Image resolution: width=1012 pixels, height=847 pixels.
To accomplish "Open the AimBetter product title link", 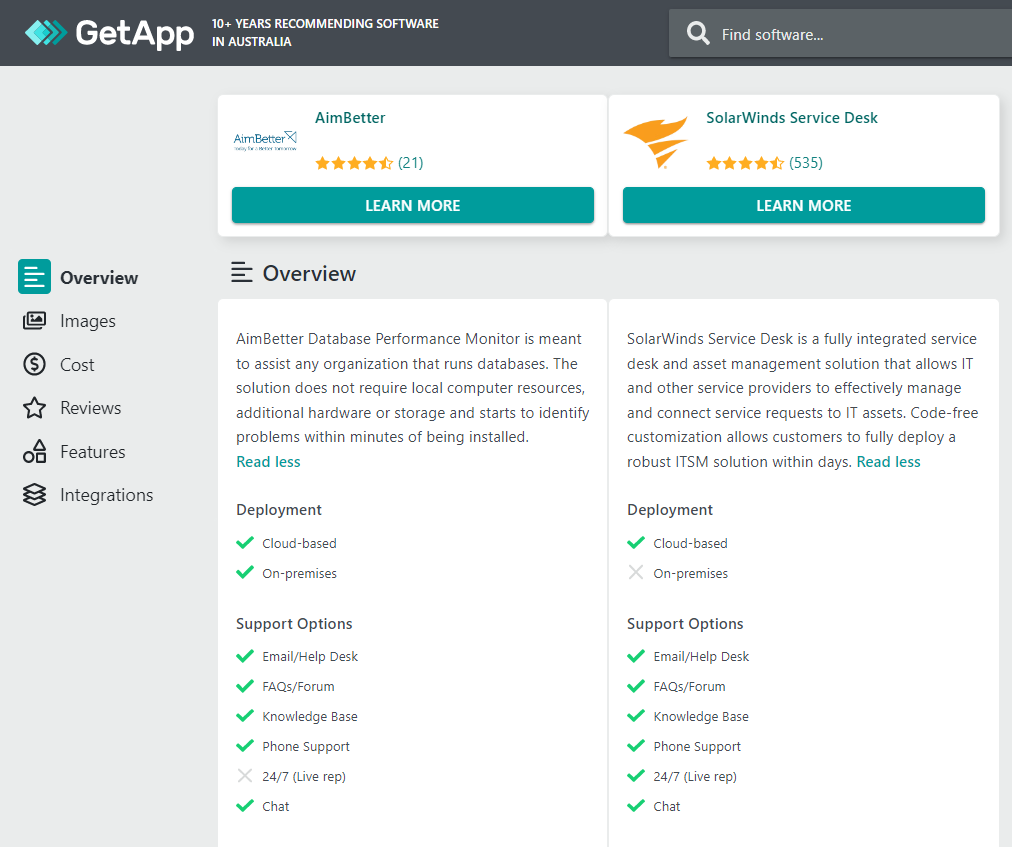I will (350, 118).
